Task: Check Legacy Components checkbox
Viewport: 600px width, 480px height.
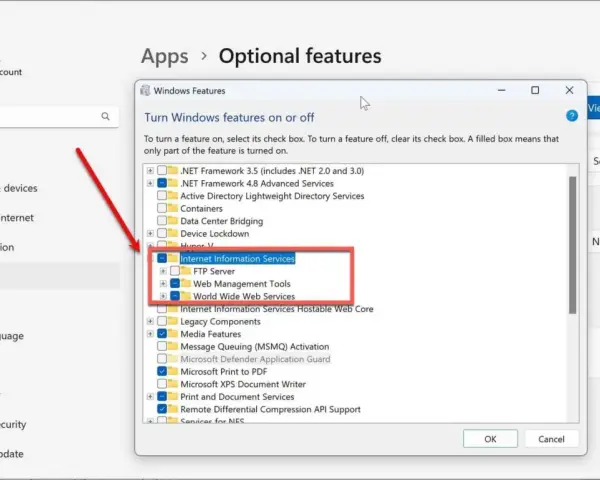Action: pyautogui.click(x=162, y=321)
